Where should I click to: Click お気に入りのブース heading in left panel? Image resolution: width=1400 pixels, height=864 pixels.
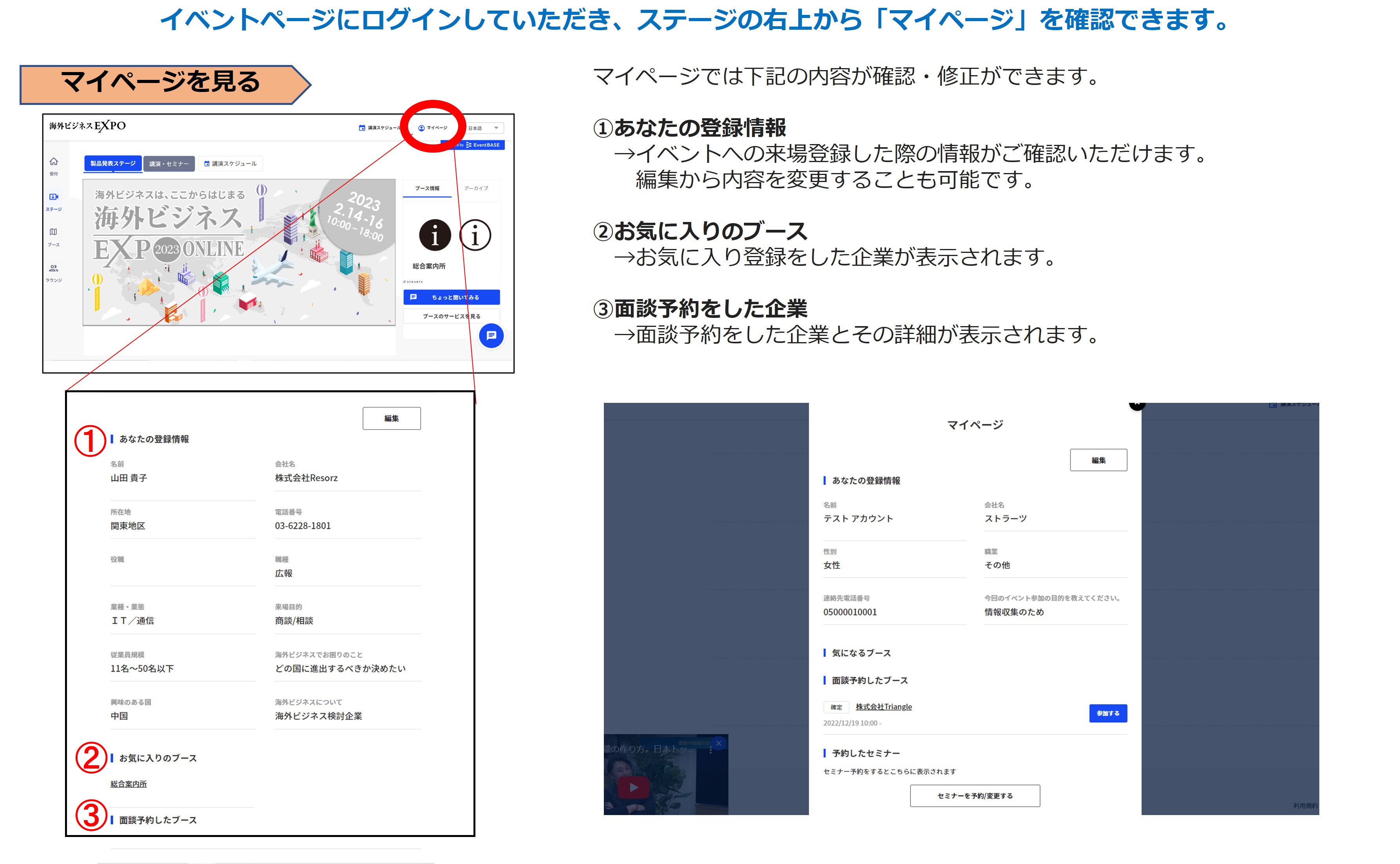tap(158, 758)
